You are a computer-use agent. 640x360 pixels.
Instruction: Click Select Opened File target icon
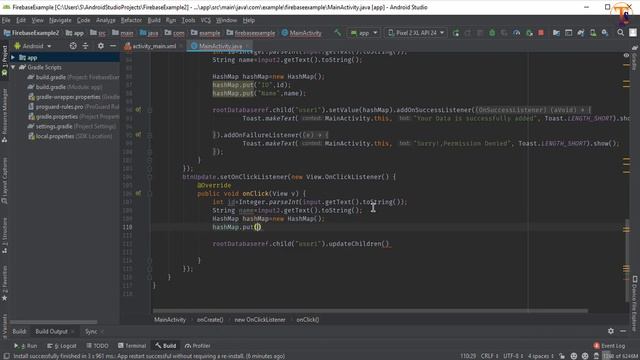73,46
